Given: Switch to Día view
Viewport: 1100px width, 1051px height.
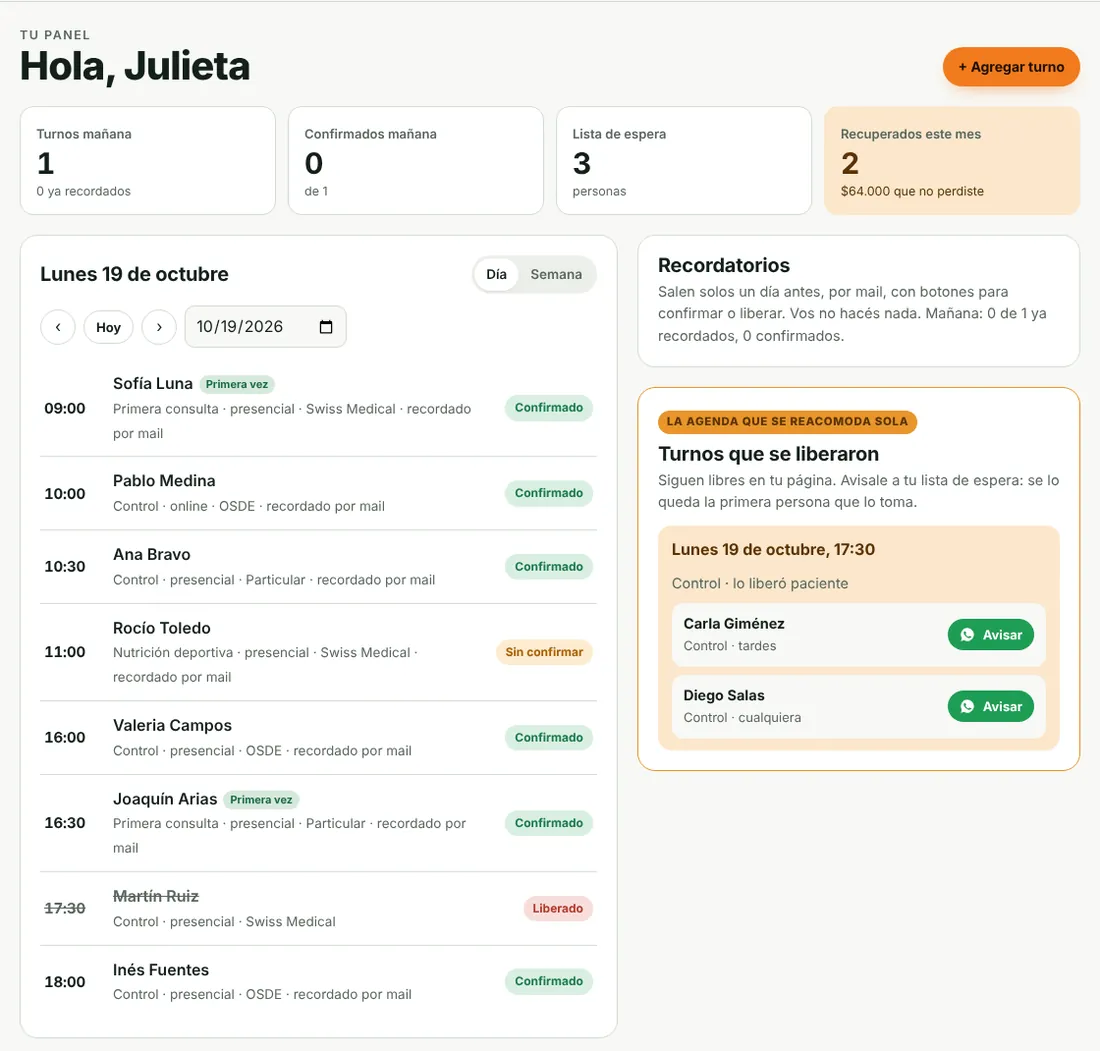Looking at the screenshot, I should [x=496, y=274].
